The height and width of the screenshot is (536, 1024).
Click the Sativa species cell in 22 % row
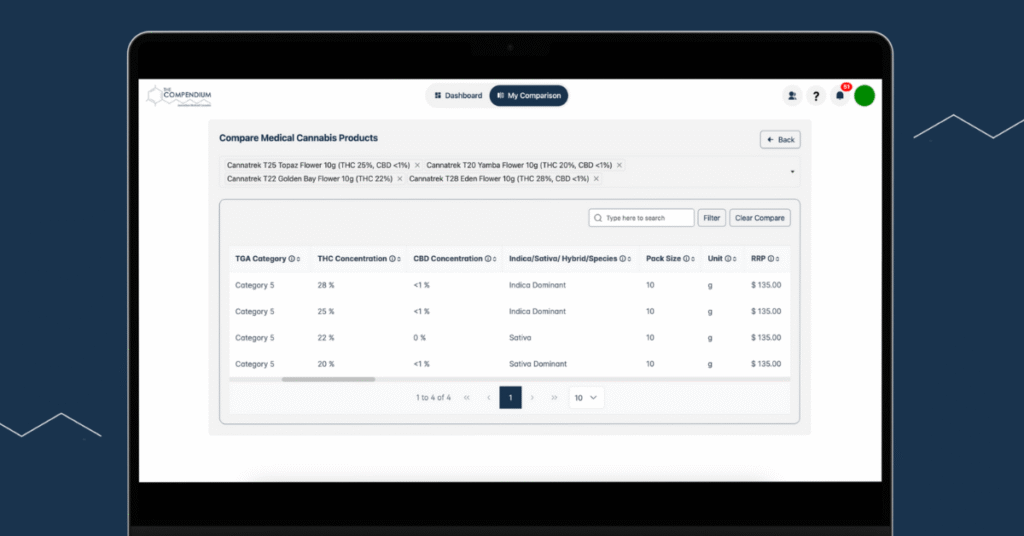click(520, 338)
